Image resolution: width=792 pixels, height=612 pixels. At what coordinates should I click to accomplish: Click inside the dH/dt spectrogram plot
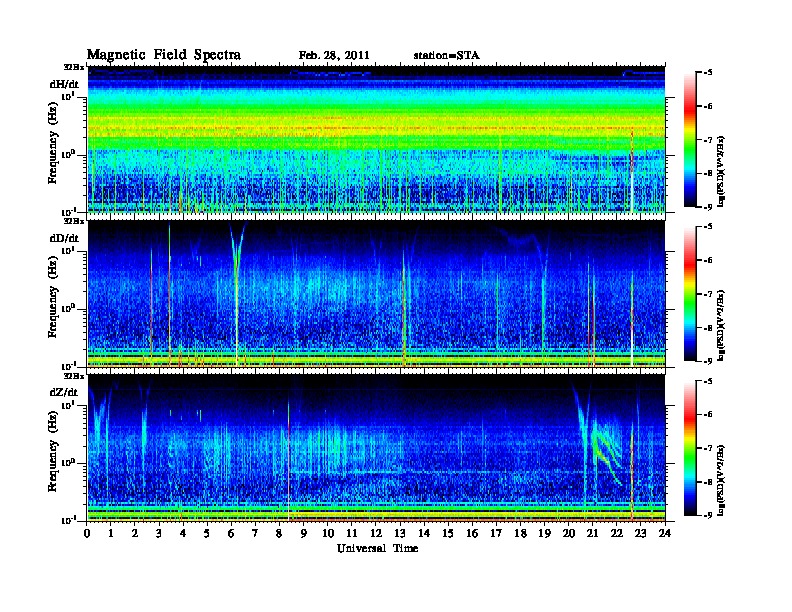click(x=376, y=139)
